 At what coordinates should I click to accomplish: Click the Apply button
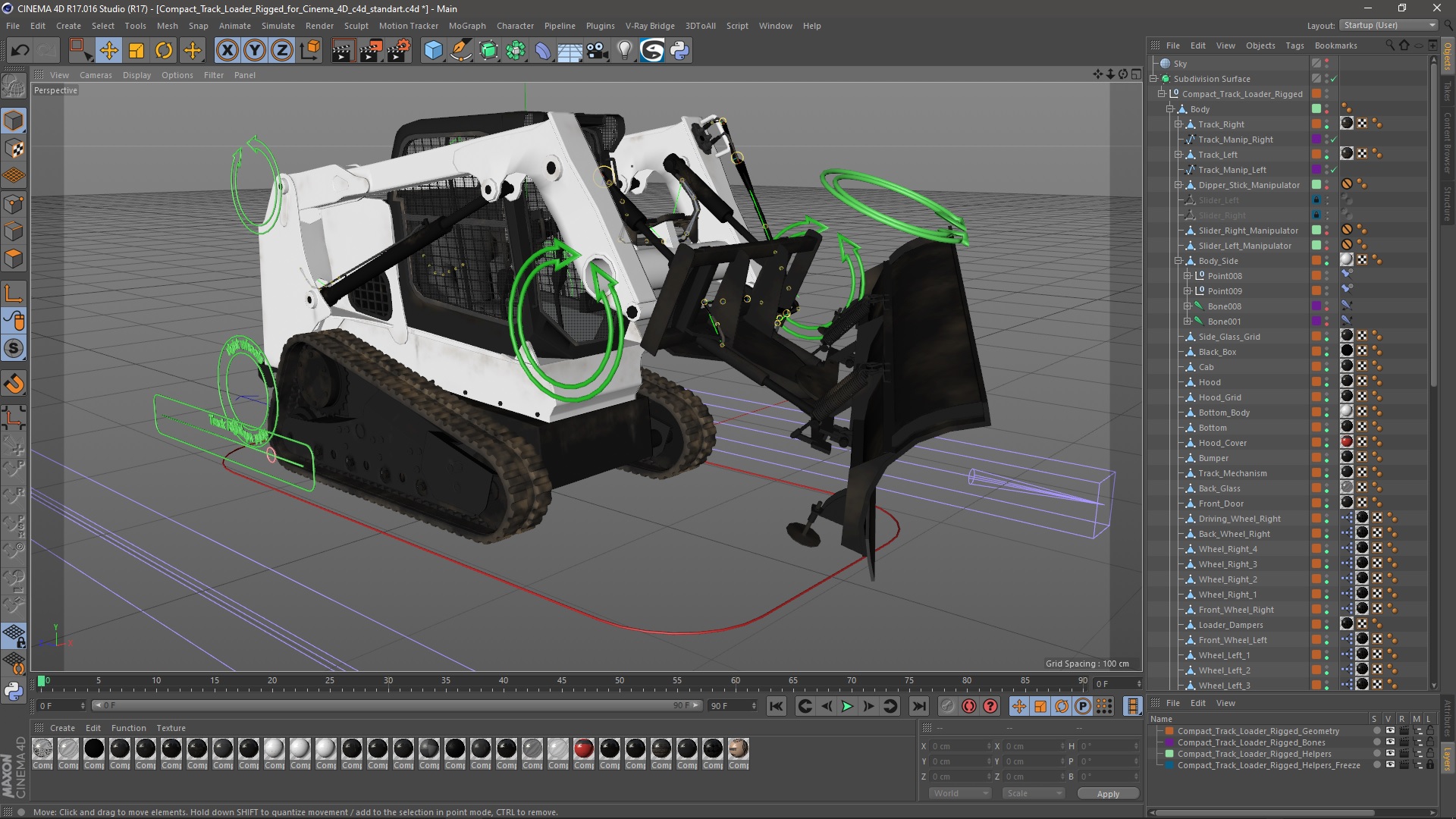tap(1108, 794)
